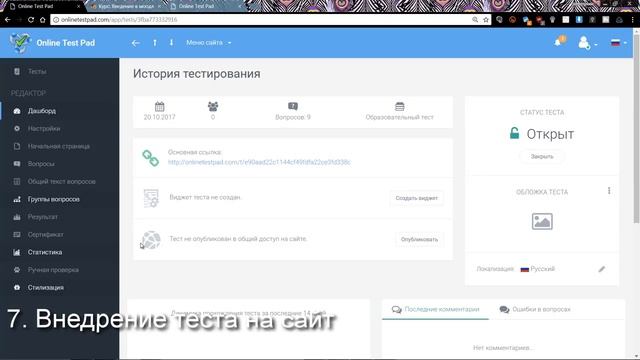Click the Online Test Pad logo

(x=52, y=43)
